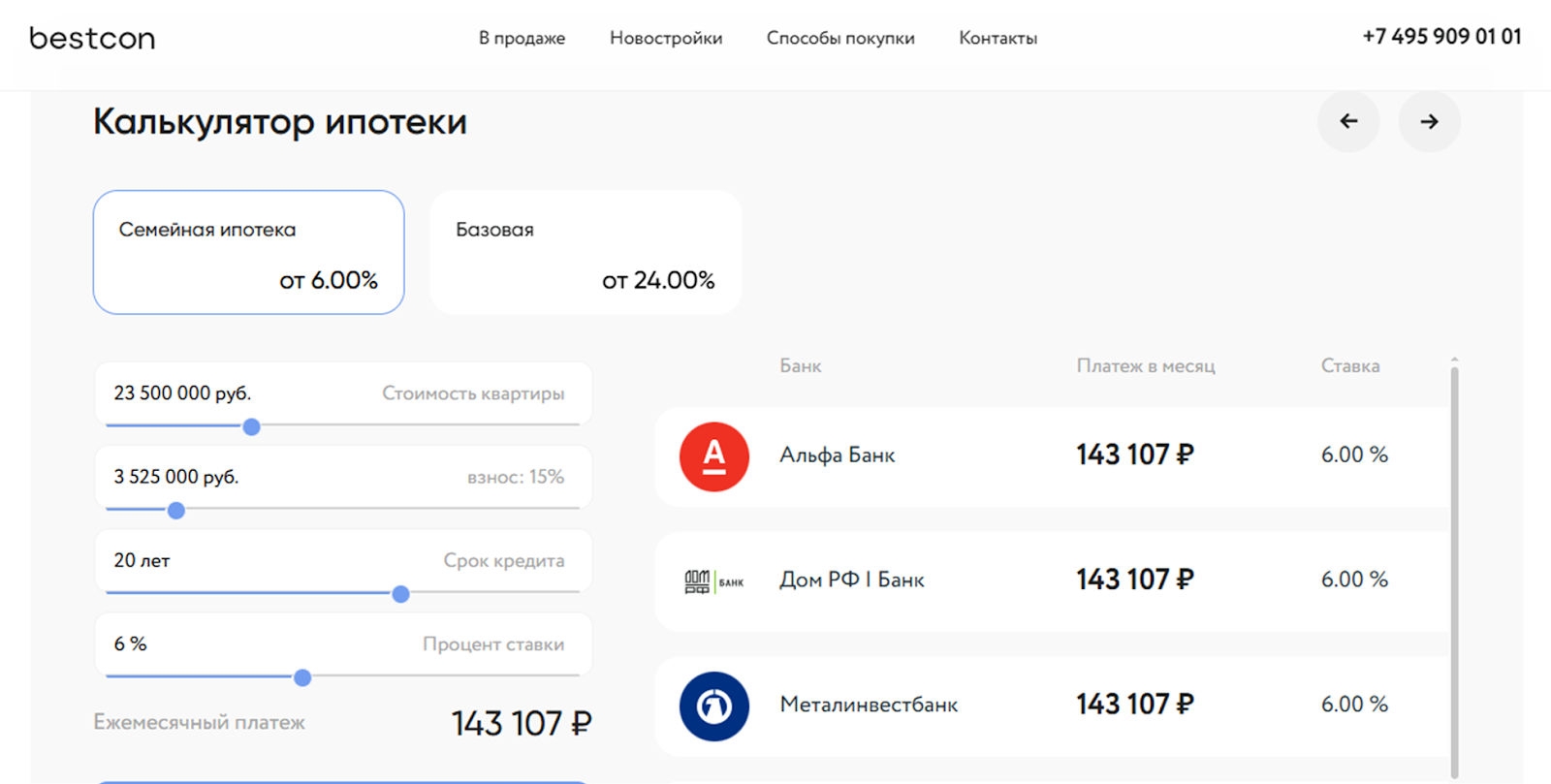Call the phone number +7 495 909 01 01
The height and width of the screenshot is (784, 1551).
pos(1441,37)
